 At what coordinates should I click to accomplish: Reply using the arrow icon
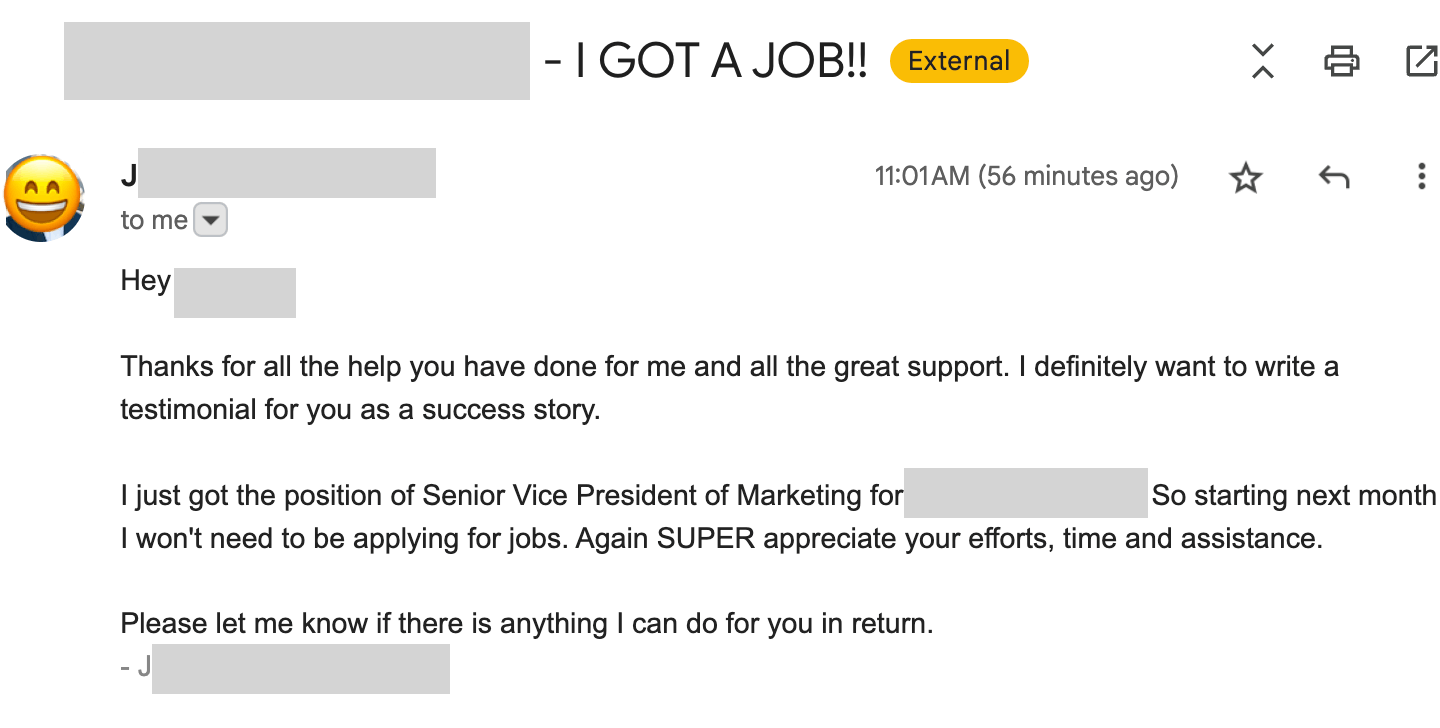[1334, 178]
